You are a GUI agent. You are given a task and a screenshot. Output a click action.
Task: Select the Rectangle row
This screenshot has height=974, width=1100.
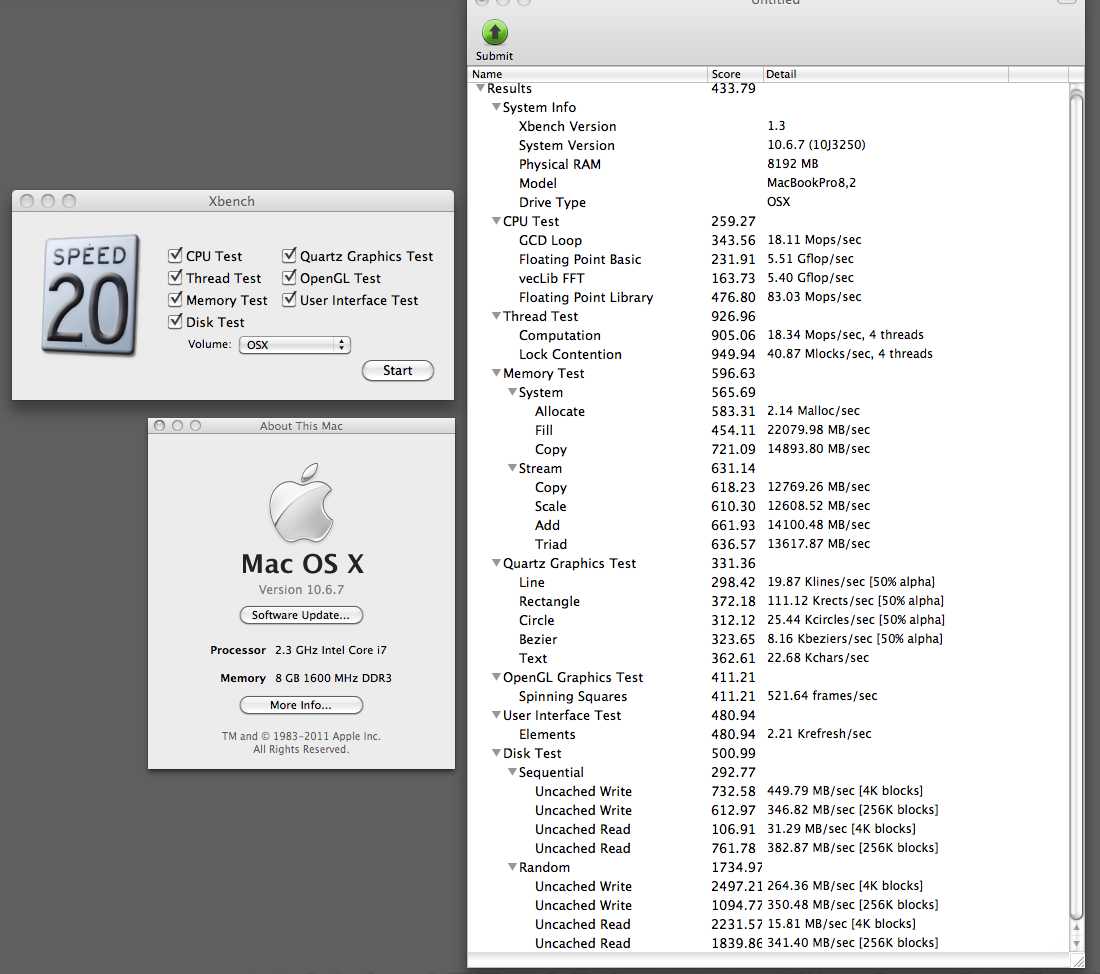pos(768,601)
